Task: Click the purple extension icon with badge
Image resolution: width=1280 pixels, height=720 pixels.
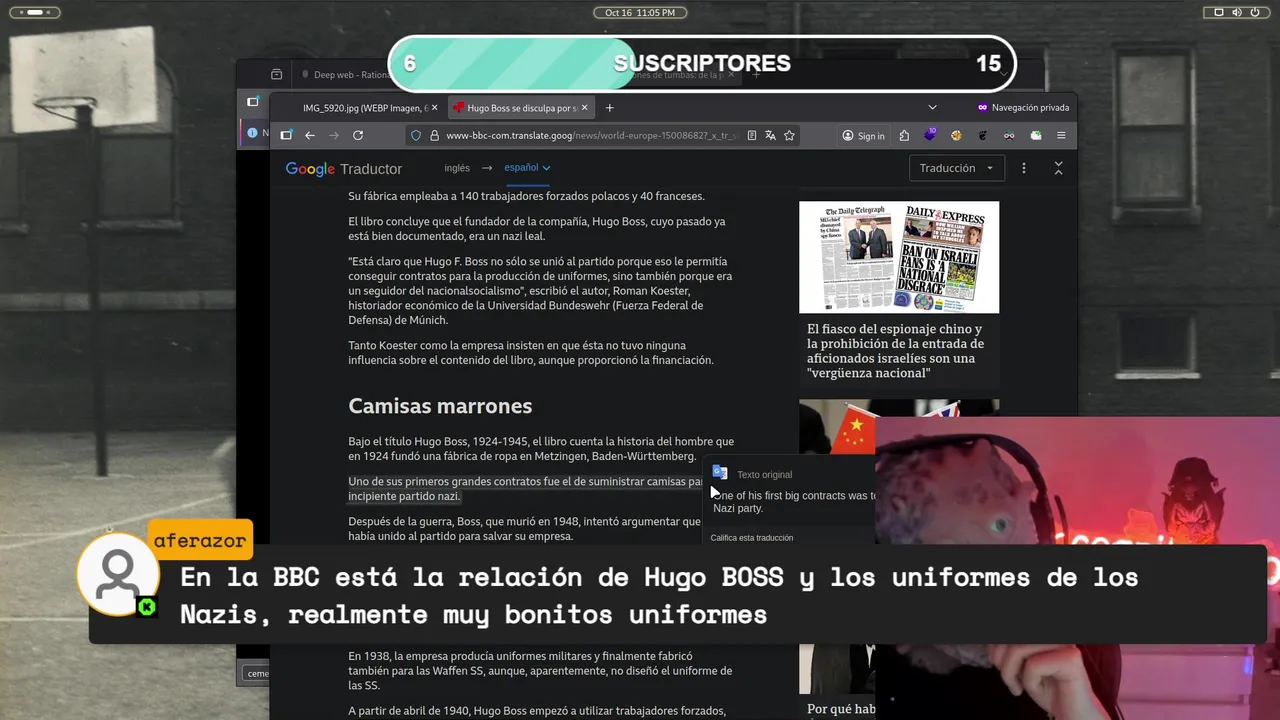Action: click(x=930, y=135)
